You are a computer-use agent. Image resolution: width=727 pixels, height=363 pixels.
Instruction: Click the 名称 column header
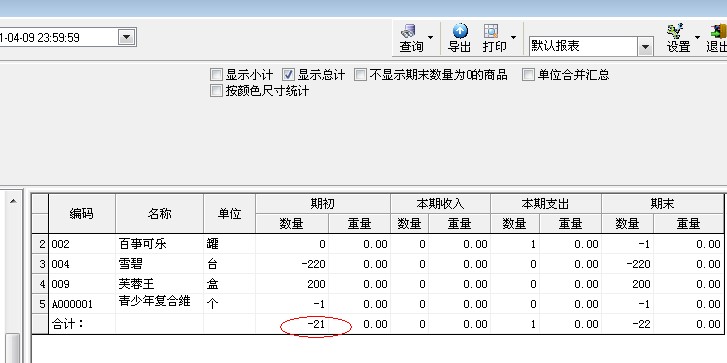point(159,214)
